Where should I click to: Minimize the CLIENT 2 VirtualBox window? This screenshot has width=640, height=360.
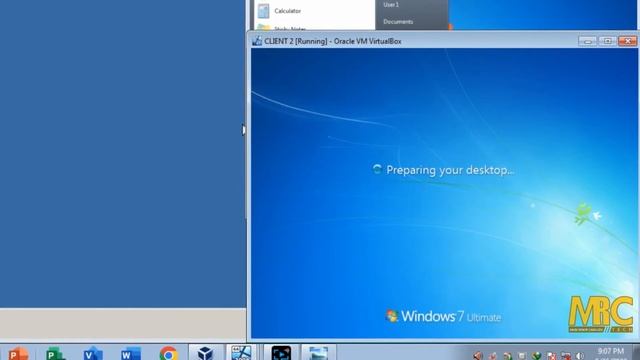pos(587,41)
